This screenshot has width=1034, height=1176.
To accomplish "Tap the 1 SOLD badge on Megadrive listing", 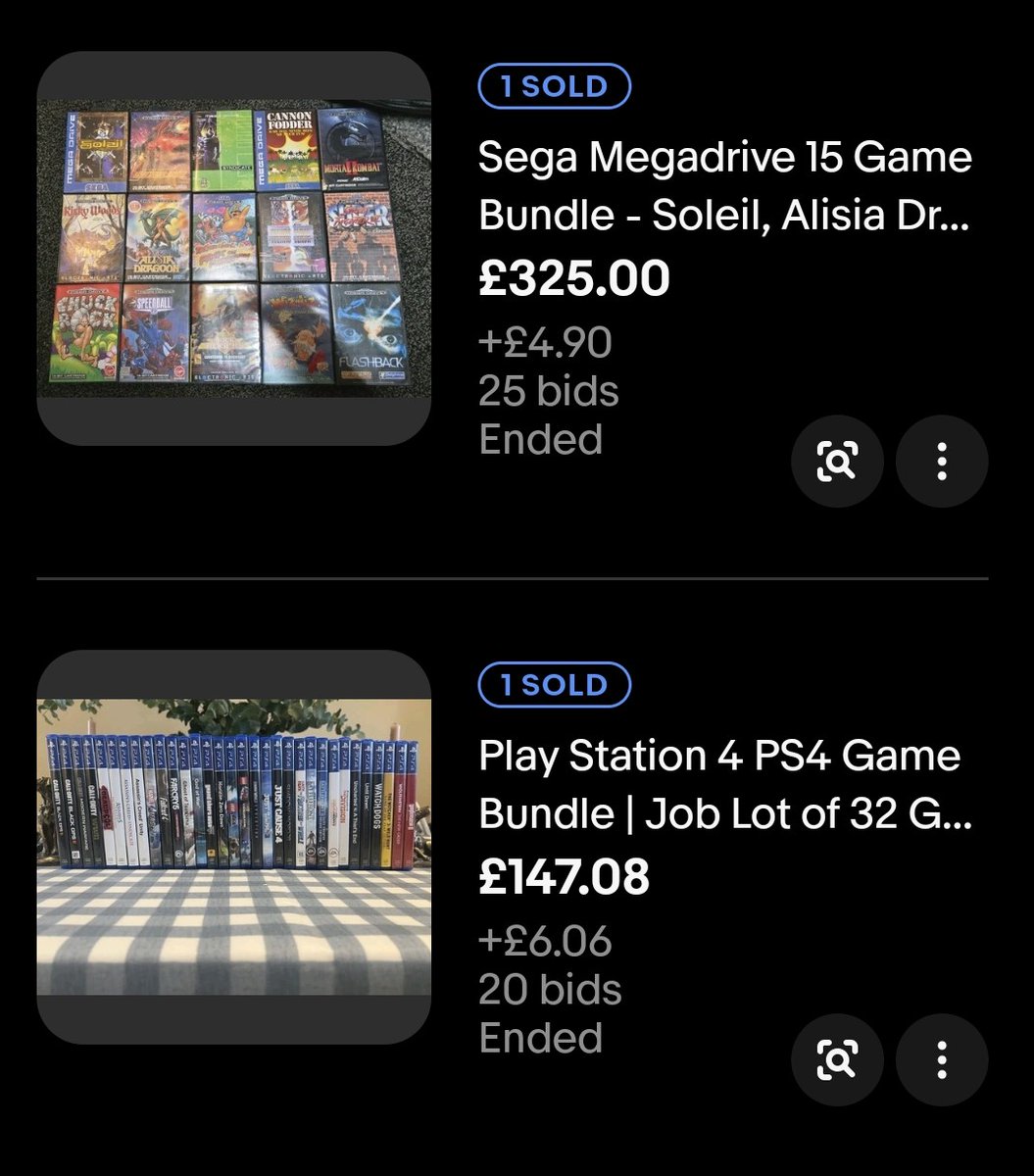I will click(555, 86).
